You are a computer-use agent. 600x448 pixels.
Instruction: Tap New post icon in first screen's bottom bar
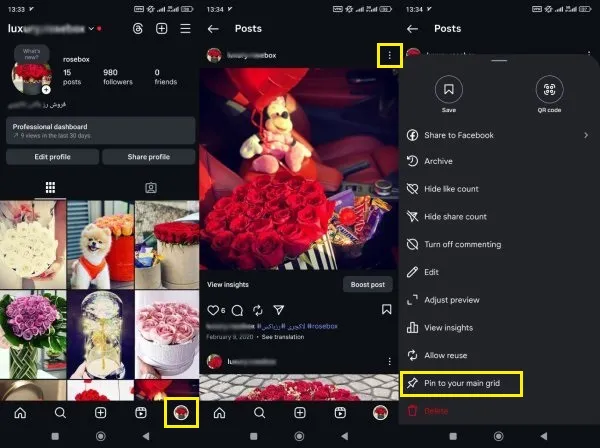point(101,413)
